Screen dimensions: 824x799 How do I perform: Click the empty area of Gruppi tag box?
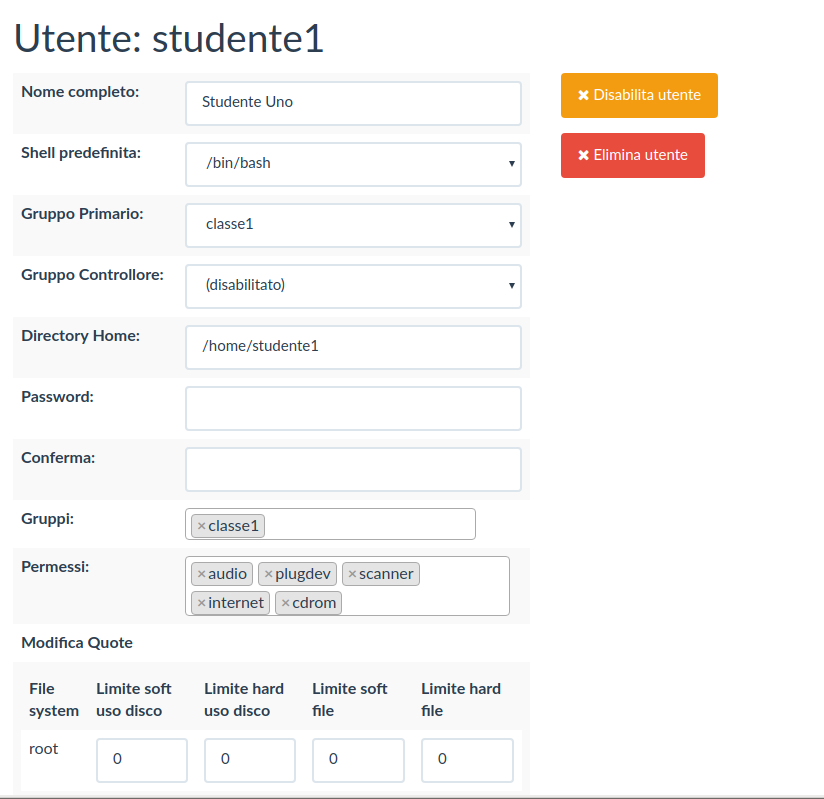369,524
